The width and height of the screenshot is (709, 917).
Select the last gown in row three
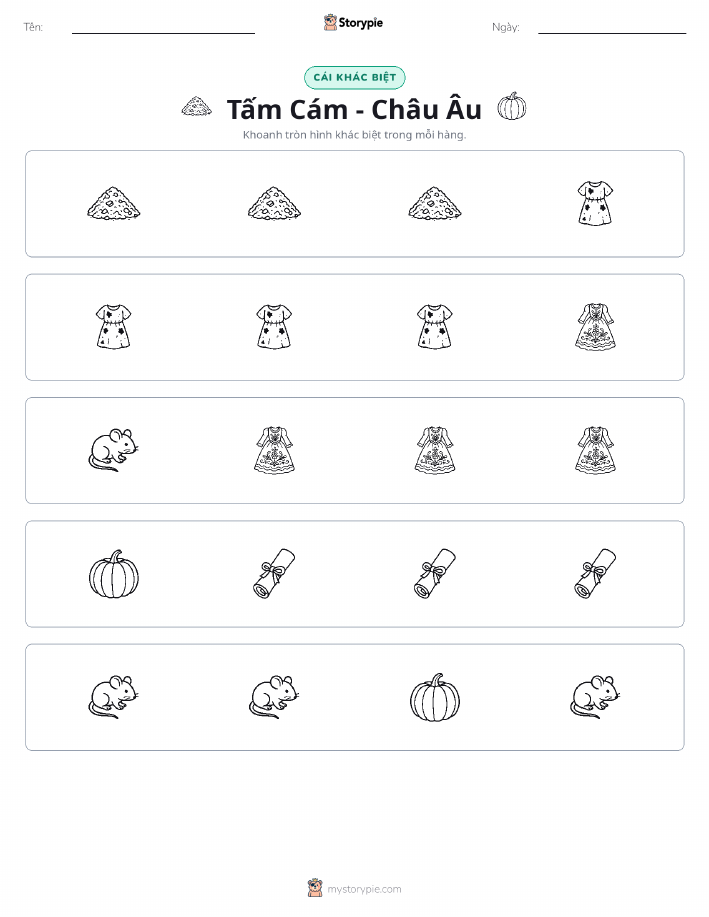(595, 450)
